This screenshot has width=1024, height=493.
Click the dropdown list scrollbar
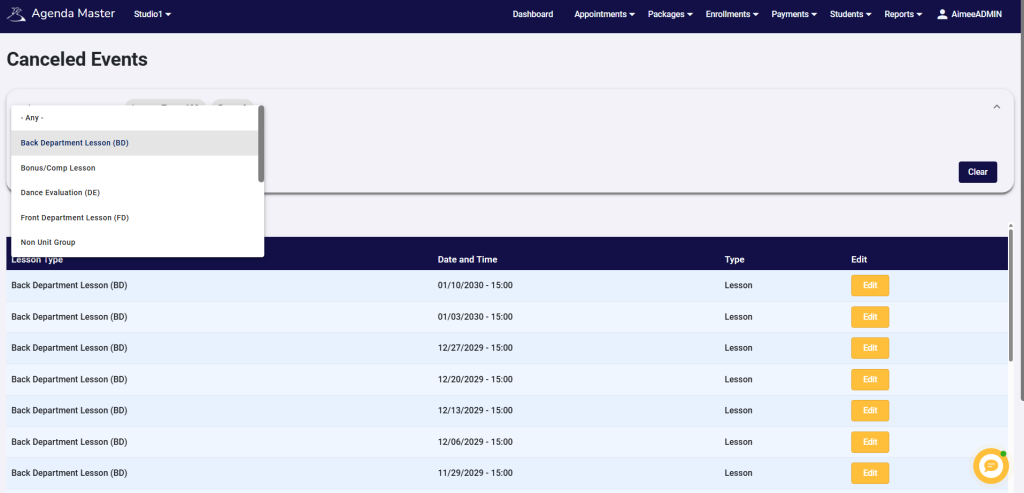[261, 144]
